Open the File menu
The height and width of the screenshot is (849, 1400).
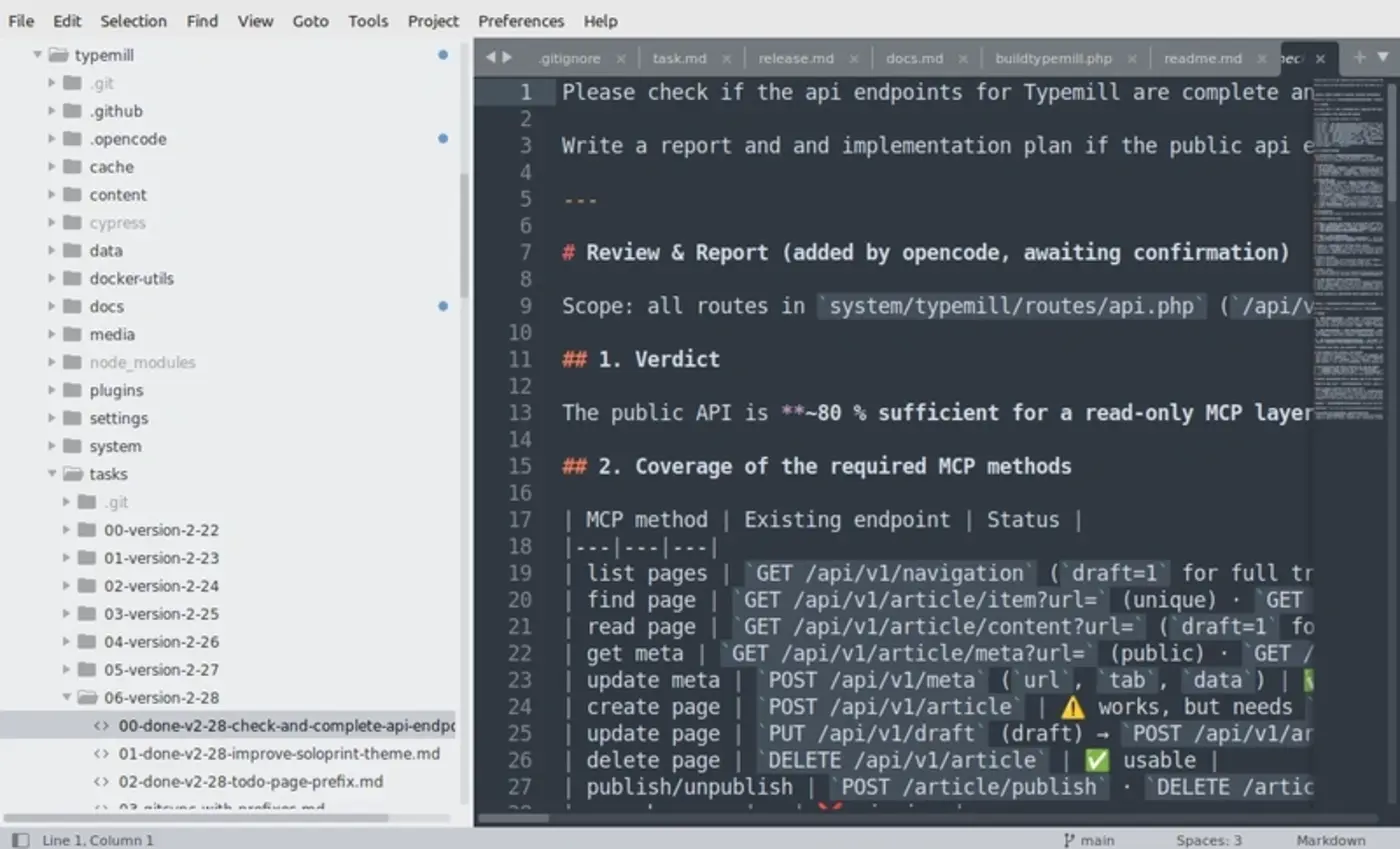click(21, 21)
